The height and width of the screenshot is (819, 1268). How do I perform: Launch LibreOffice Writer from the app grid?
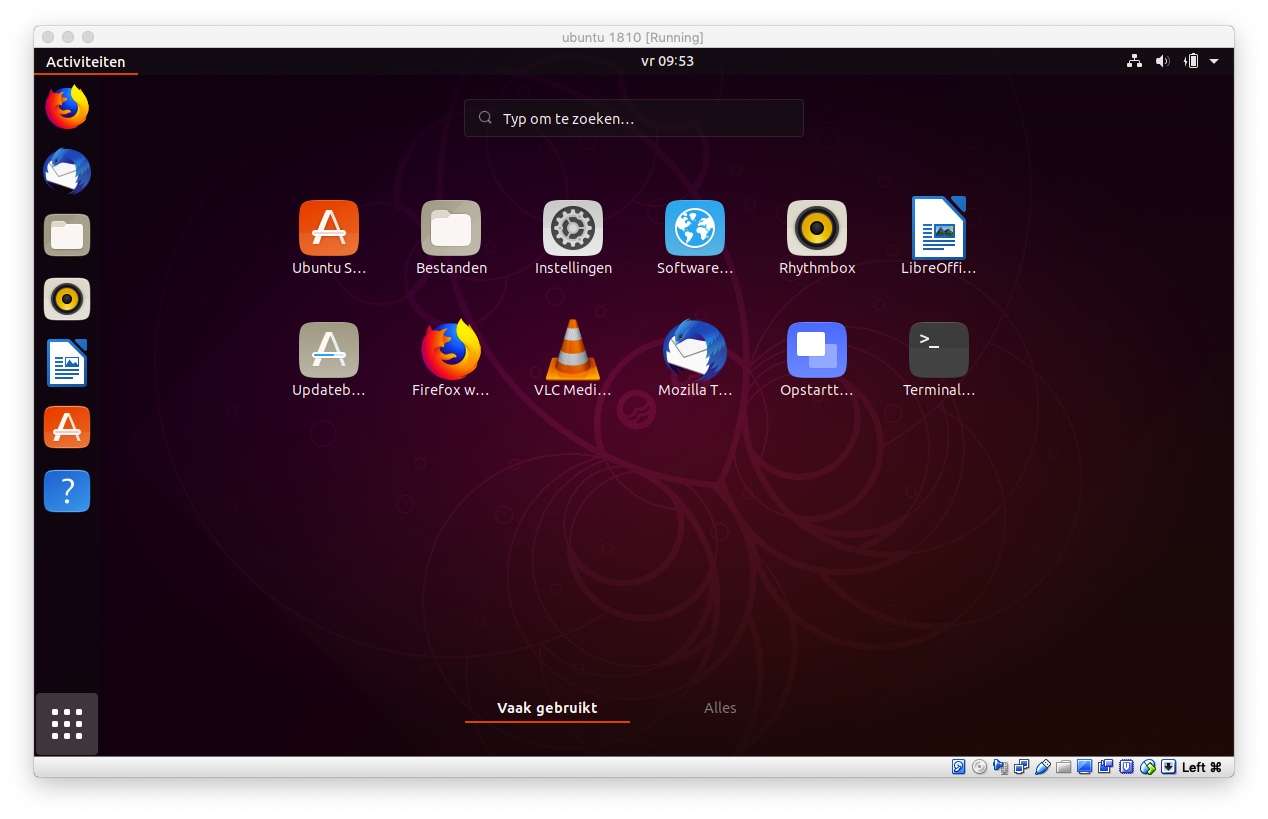938,229
